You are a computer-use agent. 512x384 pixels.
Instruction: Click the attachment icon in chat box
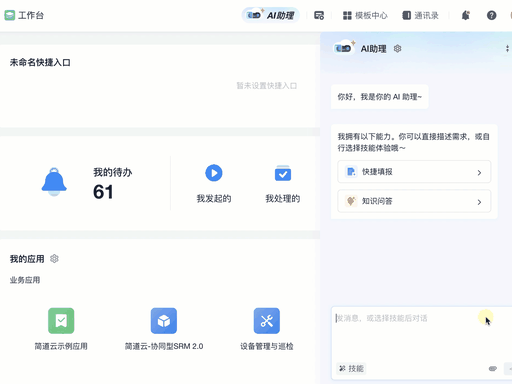click(x=493, y=368)
